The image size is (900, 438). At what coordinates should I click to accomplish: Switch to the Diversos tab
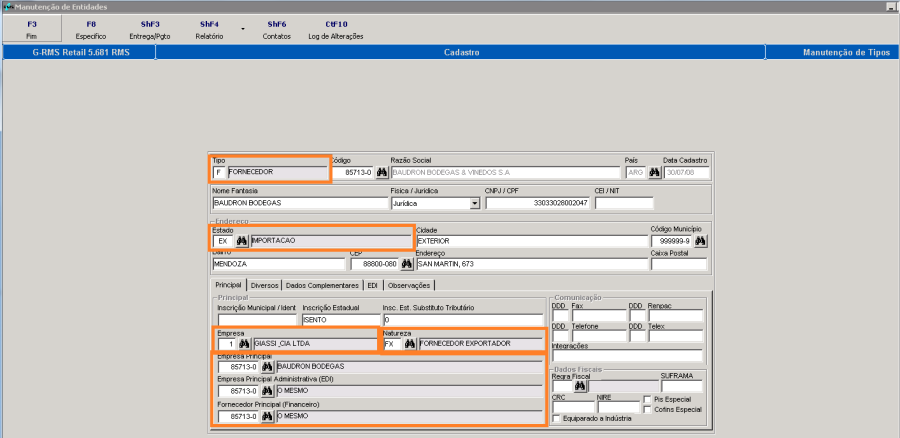[265, 285]
